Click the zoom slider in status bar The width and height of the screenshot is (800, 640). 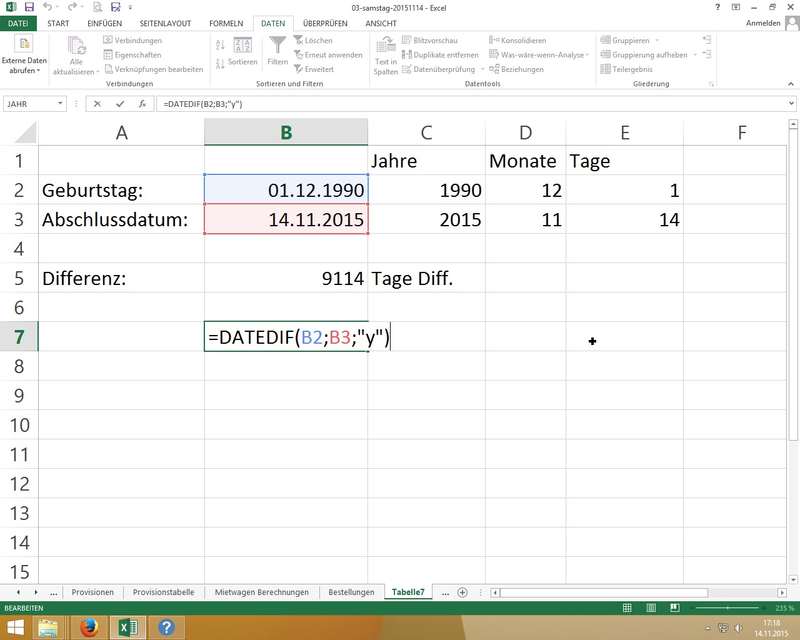(726, 608)
